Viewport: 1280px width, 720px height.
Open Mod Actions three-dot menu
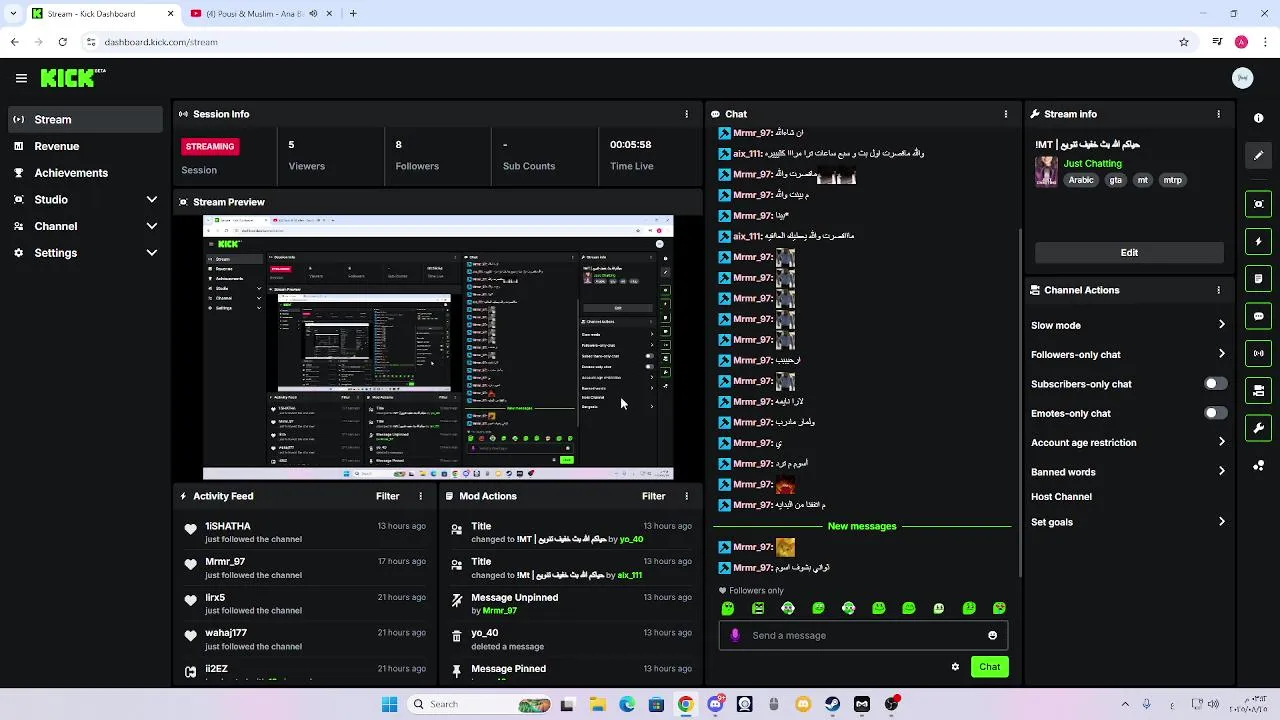686,496
